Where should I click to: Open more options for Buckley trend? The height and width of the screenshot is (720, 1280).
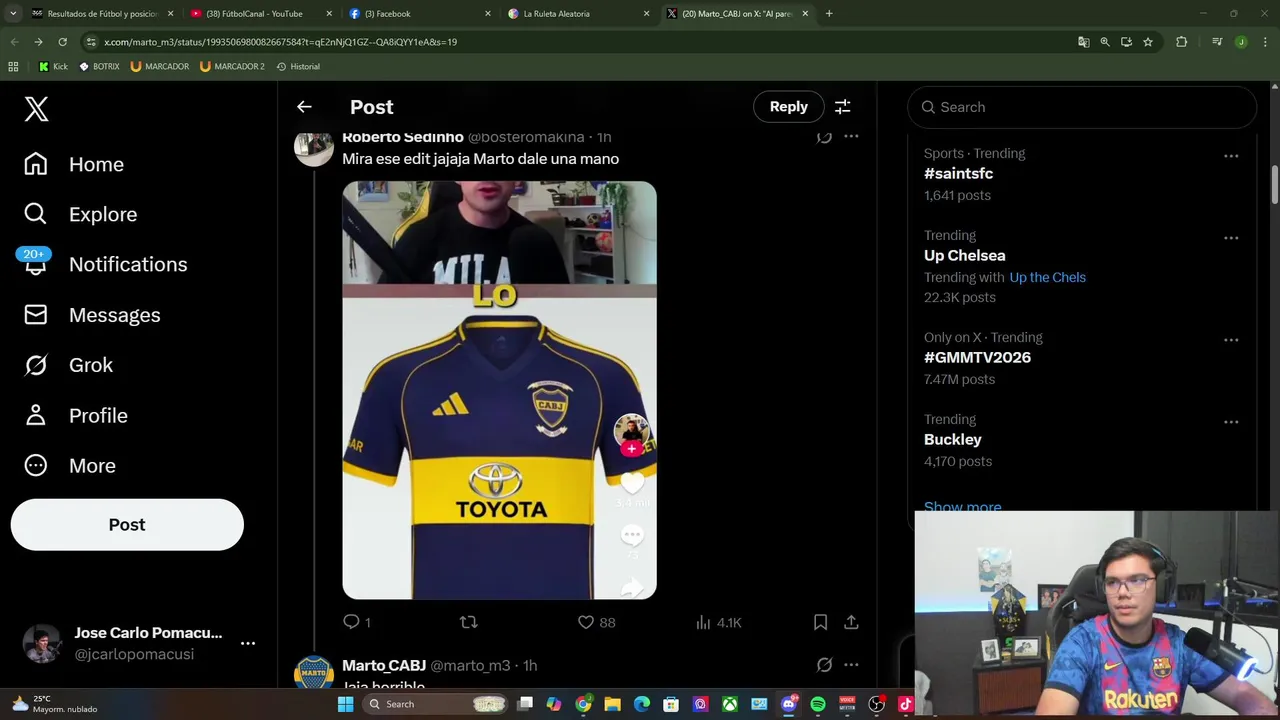(1231, 422)
